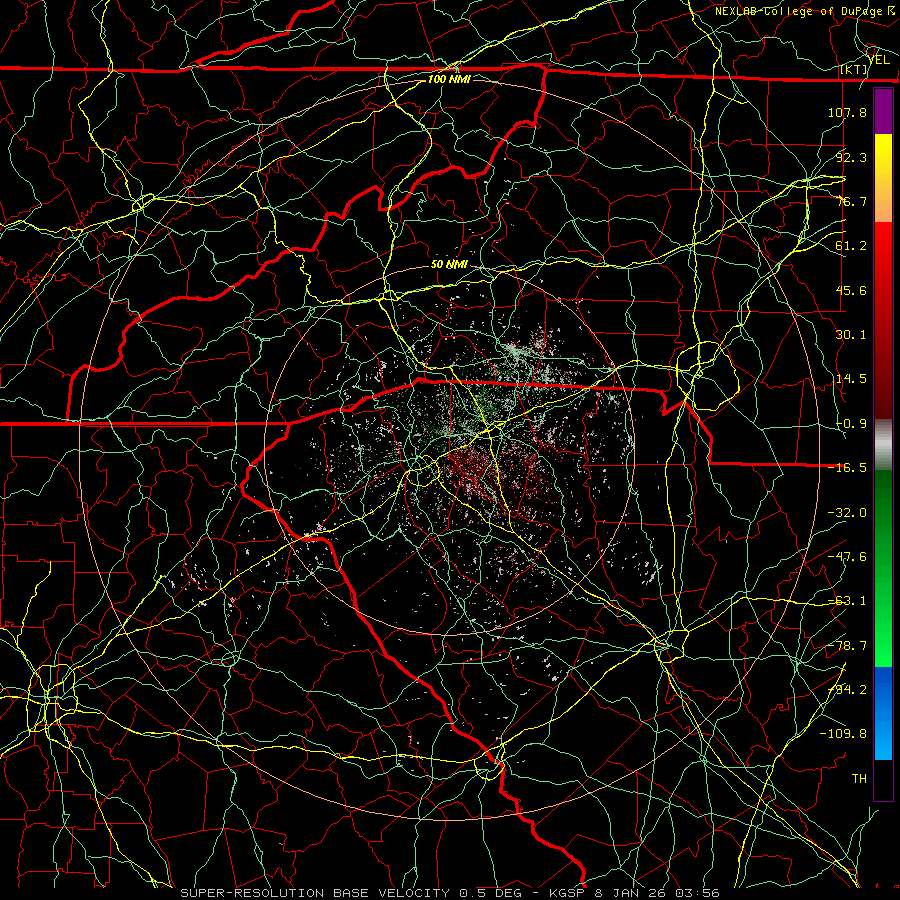Click the -94.2 value on the velocity scale
The height and width of the screenshot is (900, 900).
(847, 689)
